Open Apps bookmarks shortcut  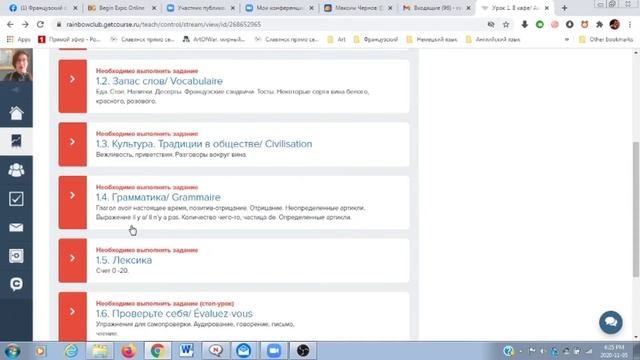[18, 40]
